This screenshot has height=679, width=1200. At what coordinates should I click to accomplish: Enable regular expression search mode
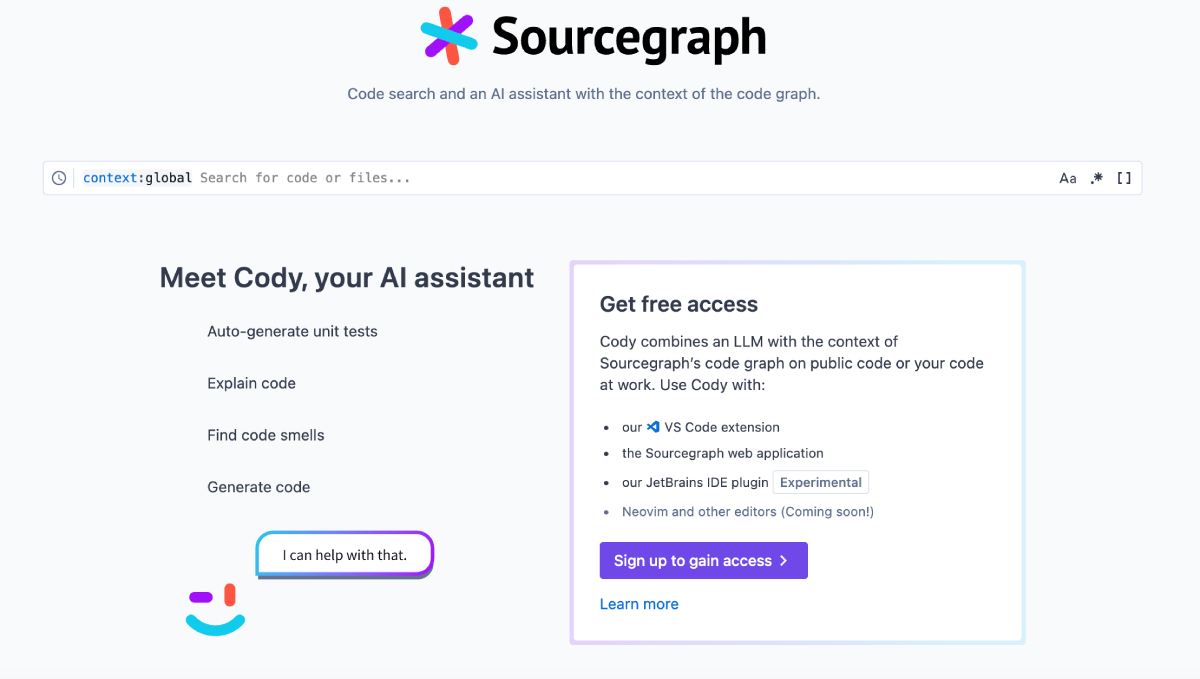[x=1096, y=177]
